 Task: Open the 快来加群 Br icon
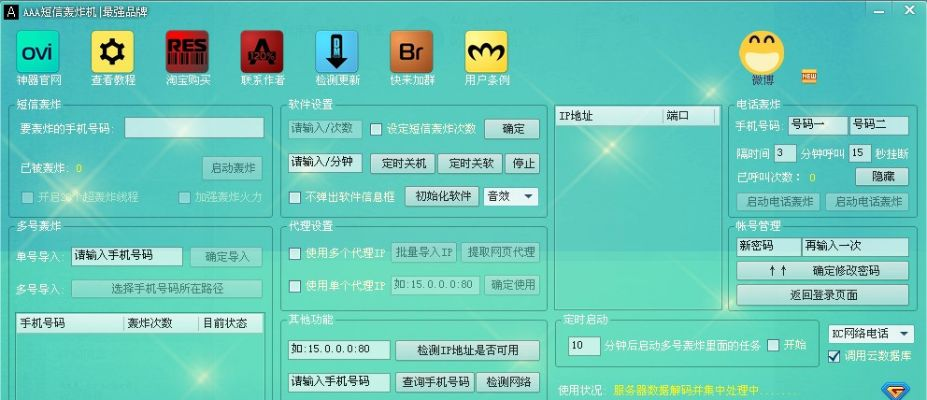(x=411, y=51)
